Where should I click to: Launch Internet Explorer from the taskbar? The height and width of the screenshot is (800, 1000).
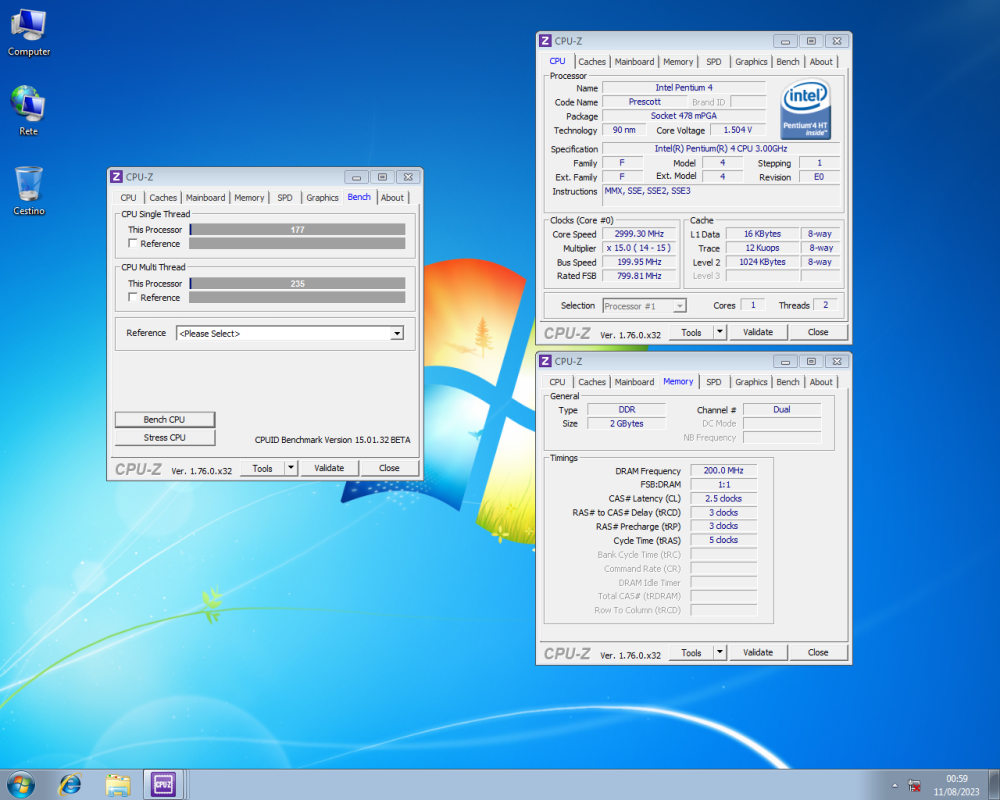pyautogui.click(x=69, y=785)
